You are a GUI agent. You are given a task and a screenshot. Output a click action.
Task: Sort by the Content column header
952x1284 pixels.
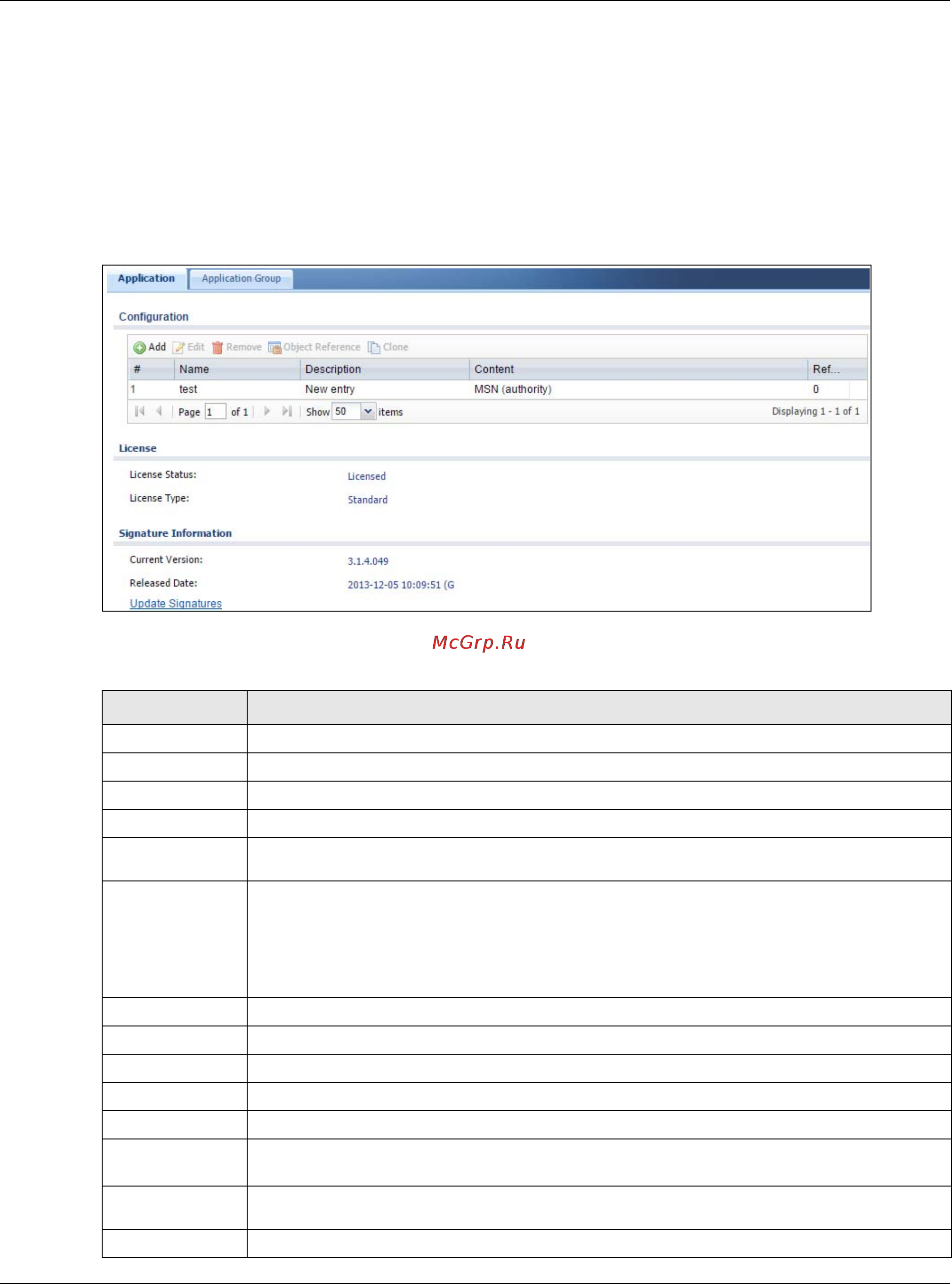(638, 370)
